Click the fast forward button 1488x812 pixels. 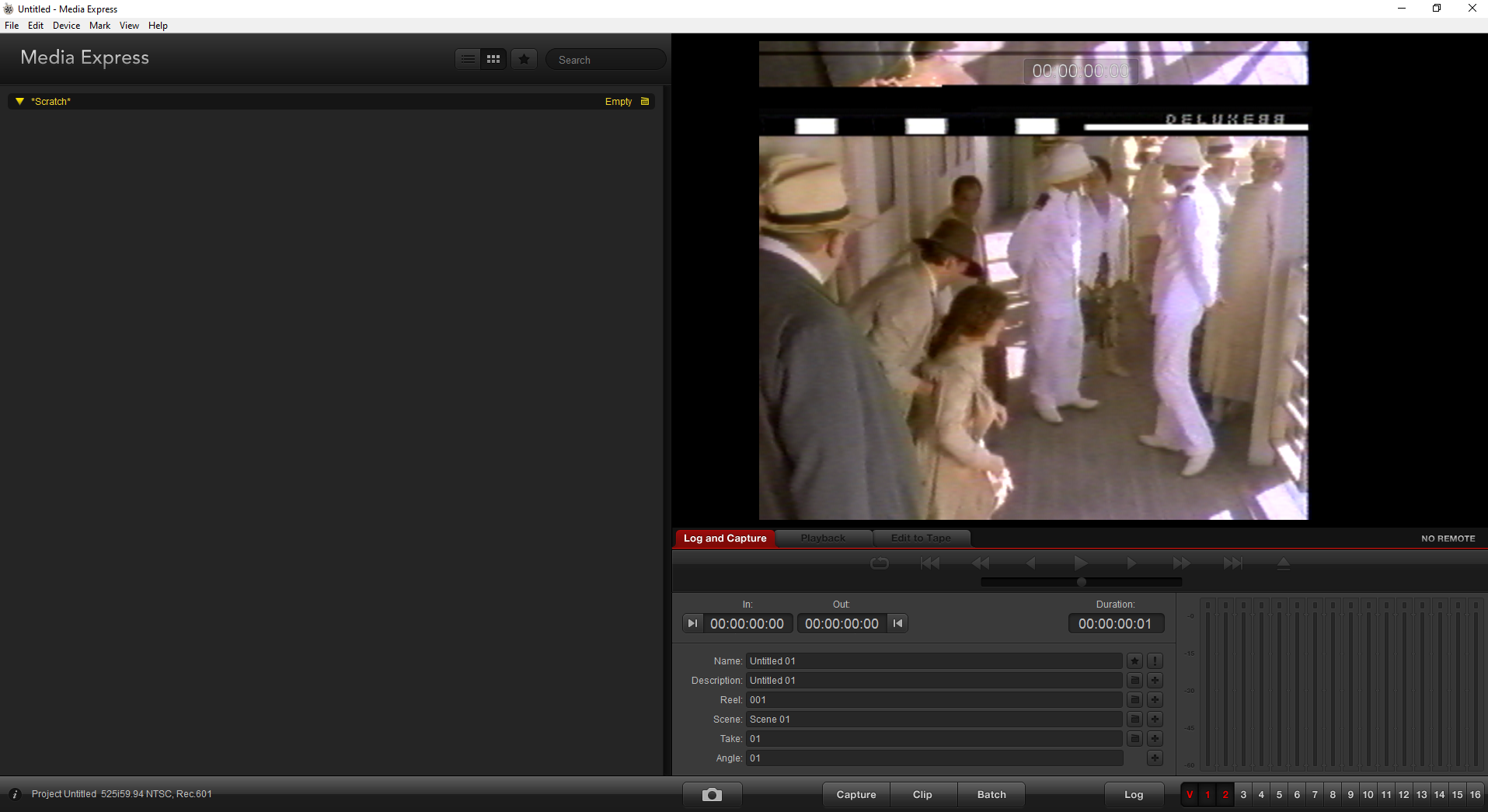(1182, 563)
